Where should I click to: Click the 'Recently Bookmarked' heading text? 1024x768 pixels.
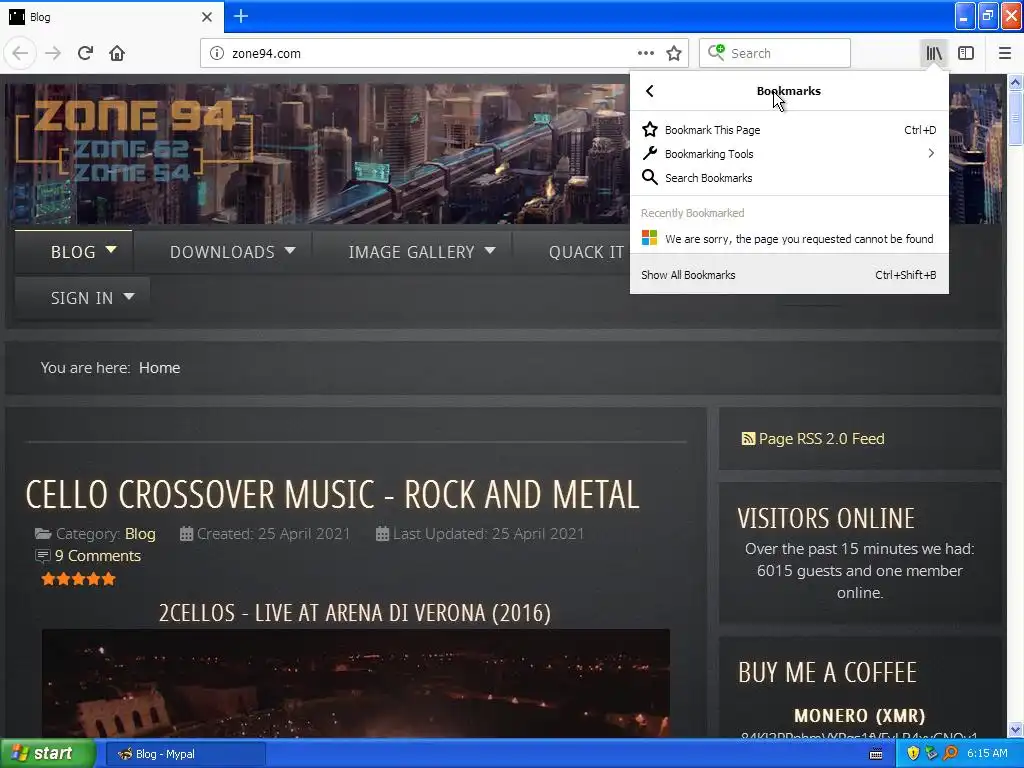coord(692,213)
